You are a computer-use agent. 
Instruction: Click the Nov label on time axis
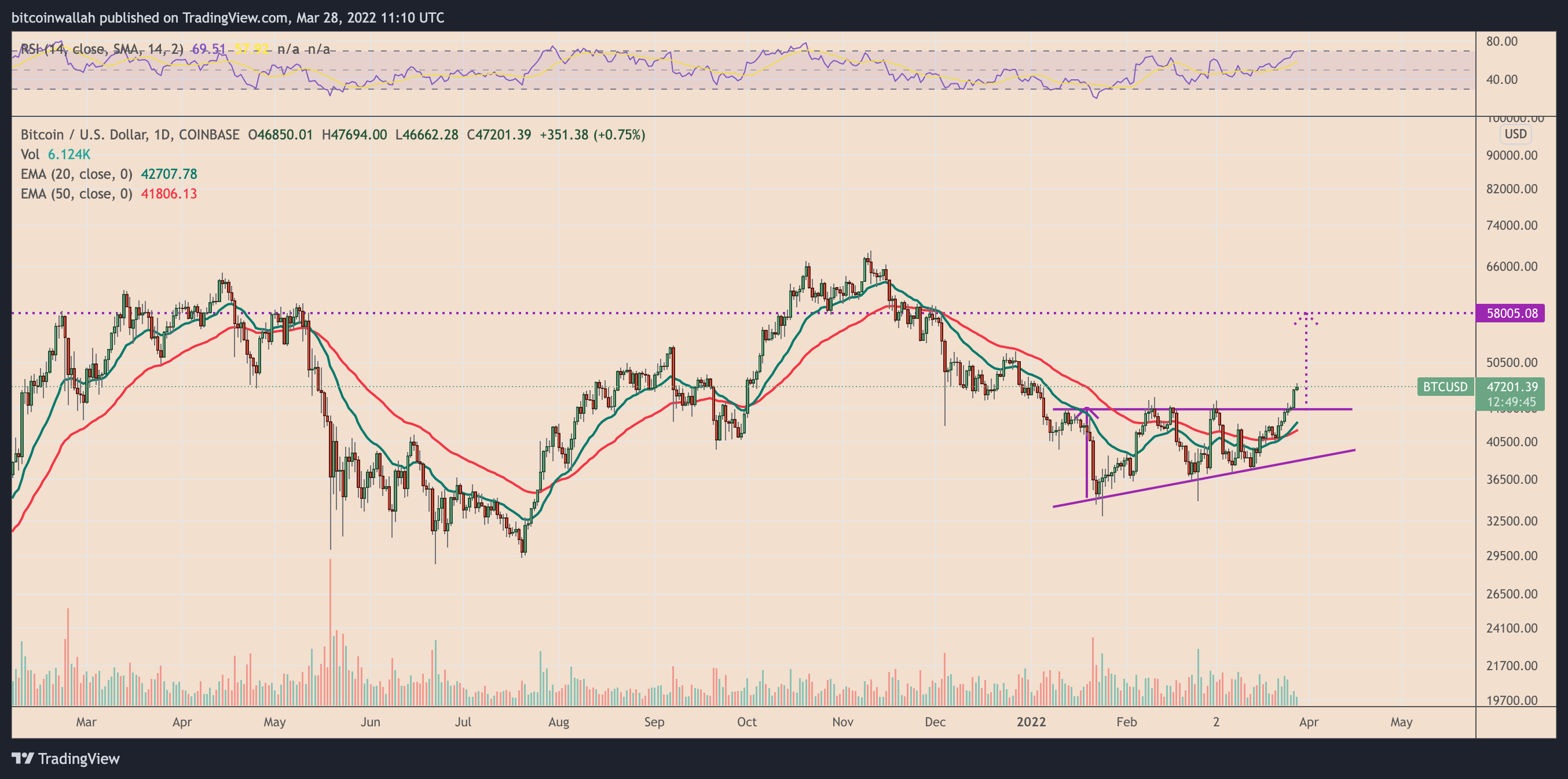pos(842,722)
